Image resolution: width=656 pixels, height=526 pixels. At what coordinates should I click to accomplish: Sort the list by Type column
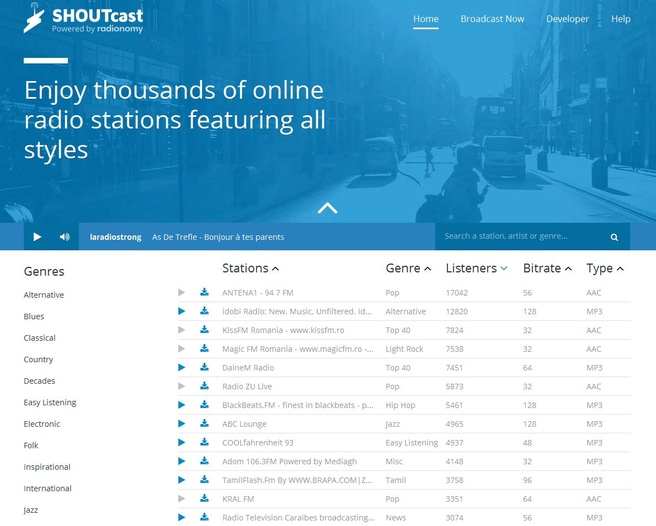click(x=605, y=268)
